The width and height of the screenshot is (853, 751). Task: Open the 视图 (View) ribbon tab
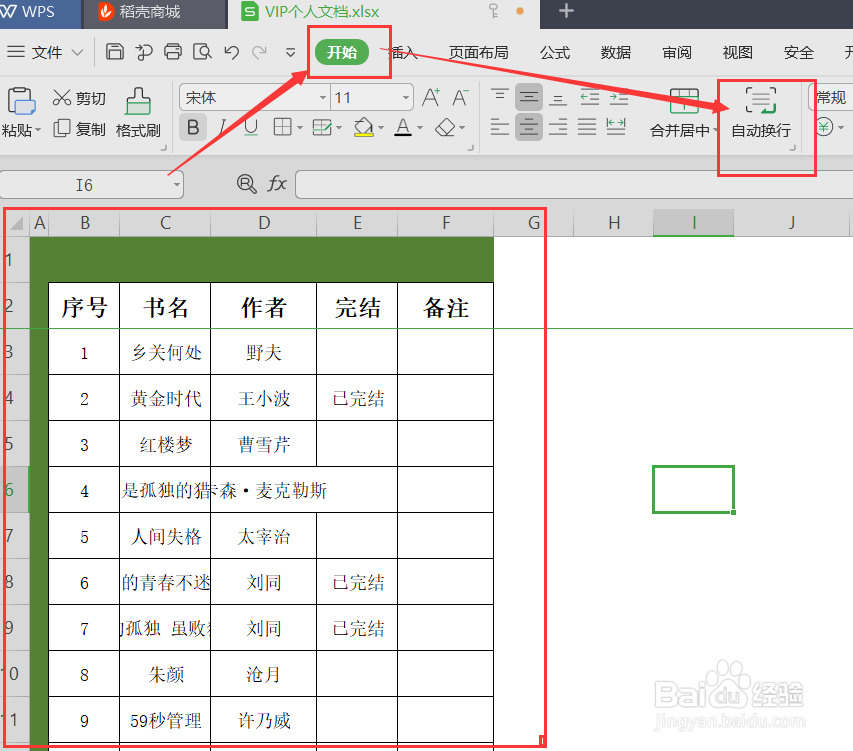[x=736, y=53]
